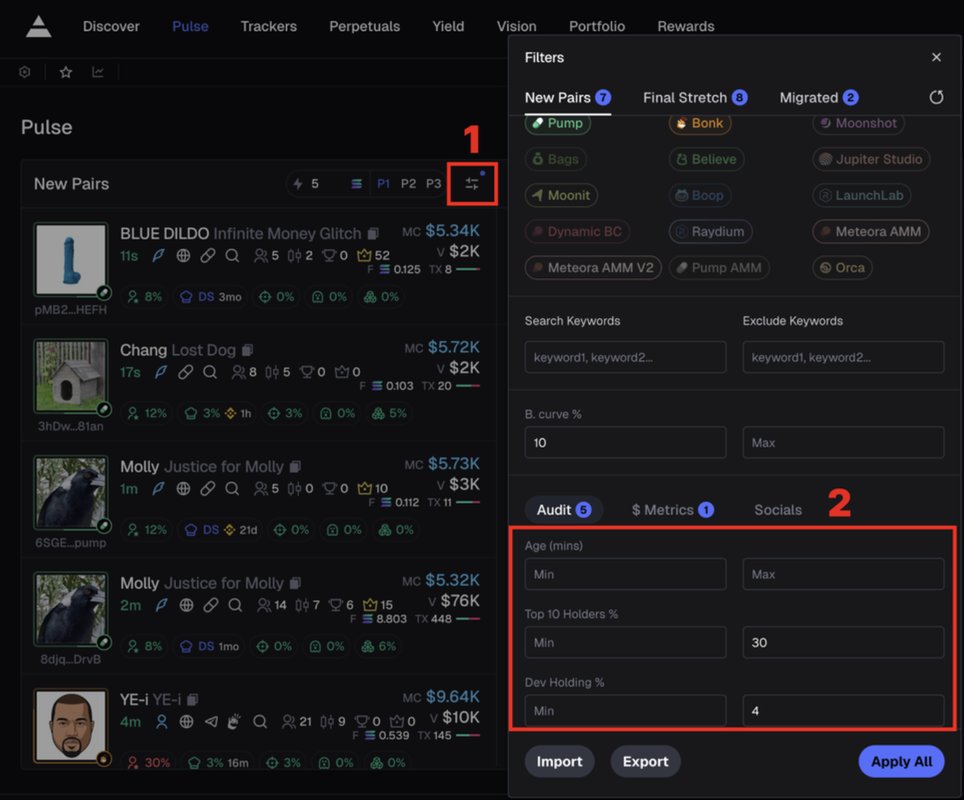The image size is (964, 800).
Task: Toggle the Jupiter Studio protocol filter
Action: [x=871, y=159]
